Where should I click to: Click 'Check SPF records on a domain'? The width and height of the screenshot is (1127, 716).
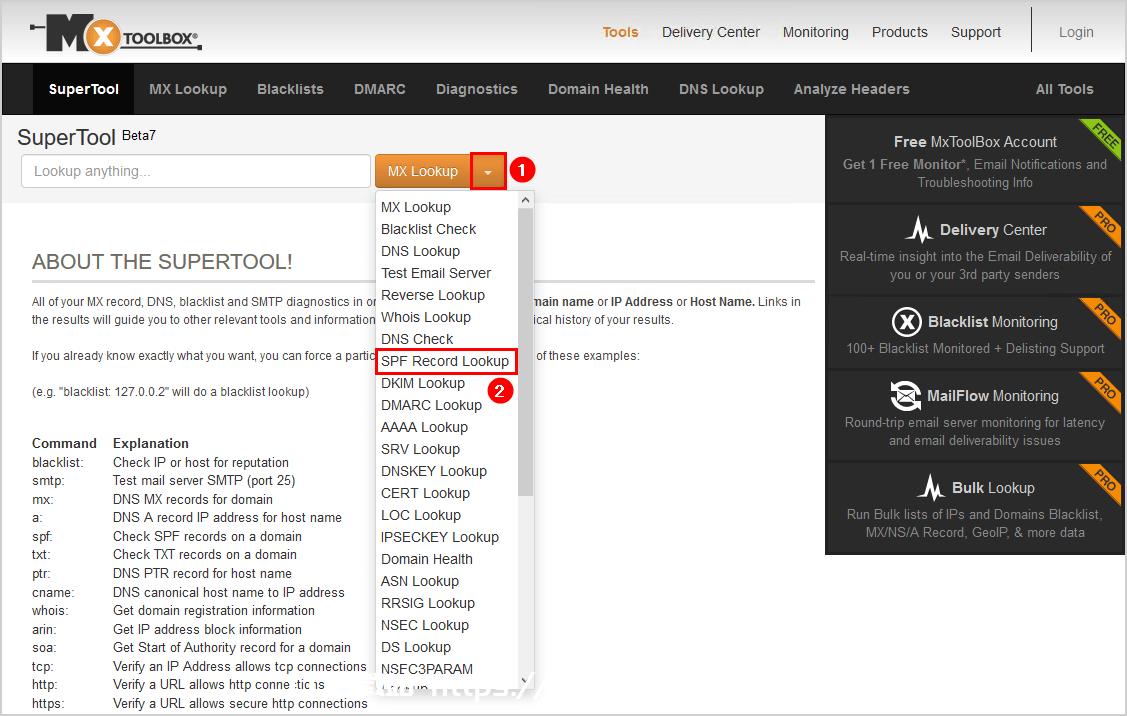tap(207, 536)
